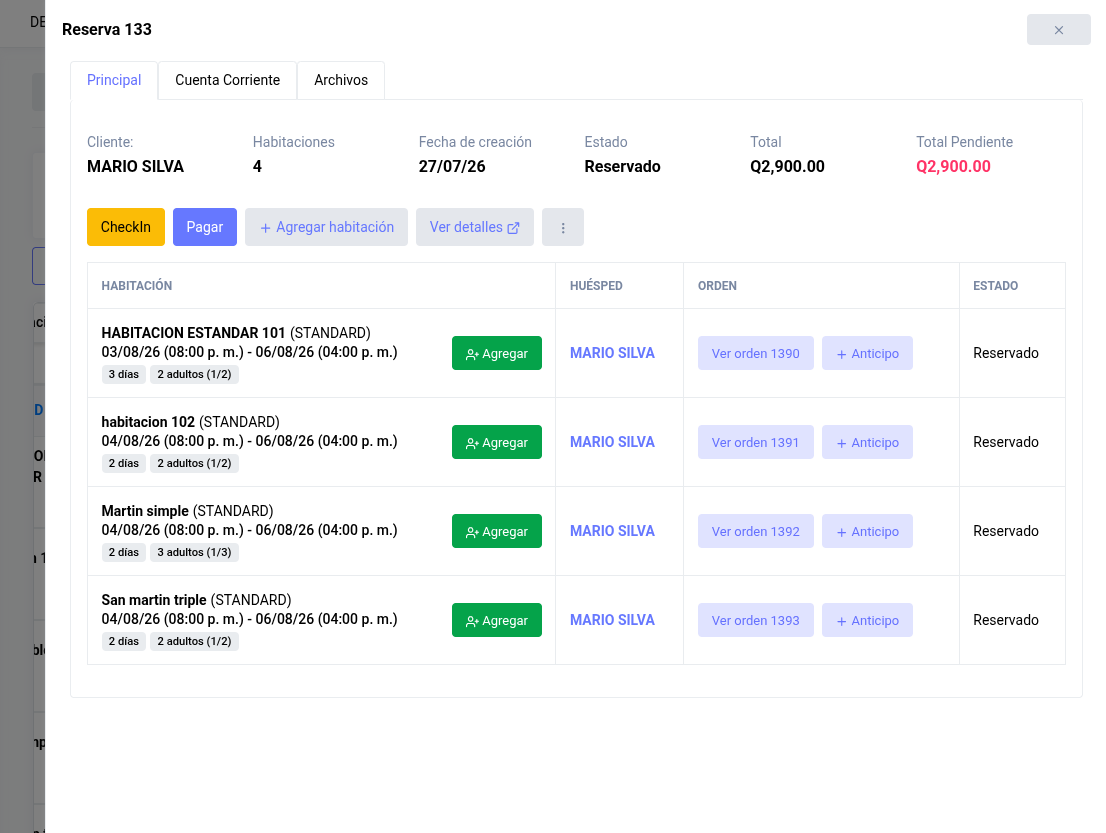
Task: Click the '3 días' badge
Action: point(123,375)
